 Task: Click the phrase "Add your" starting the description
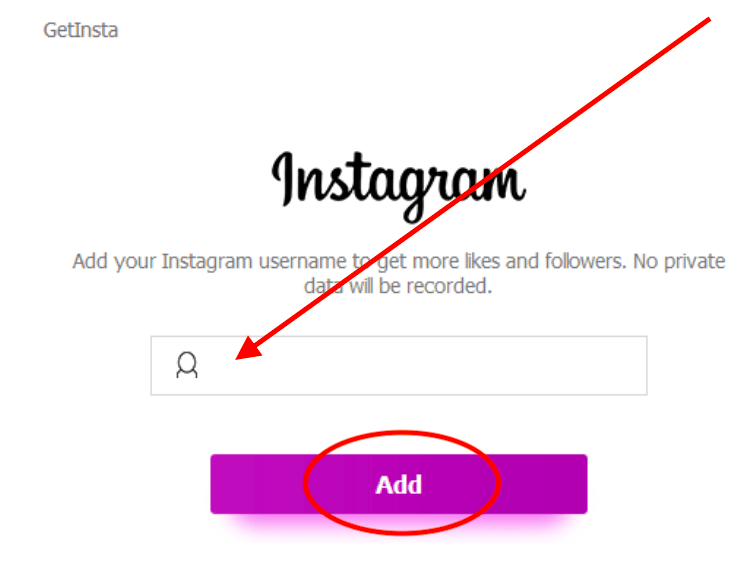tap(114, 262)
